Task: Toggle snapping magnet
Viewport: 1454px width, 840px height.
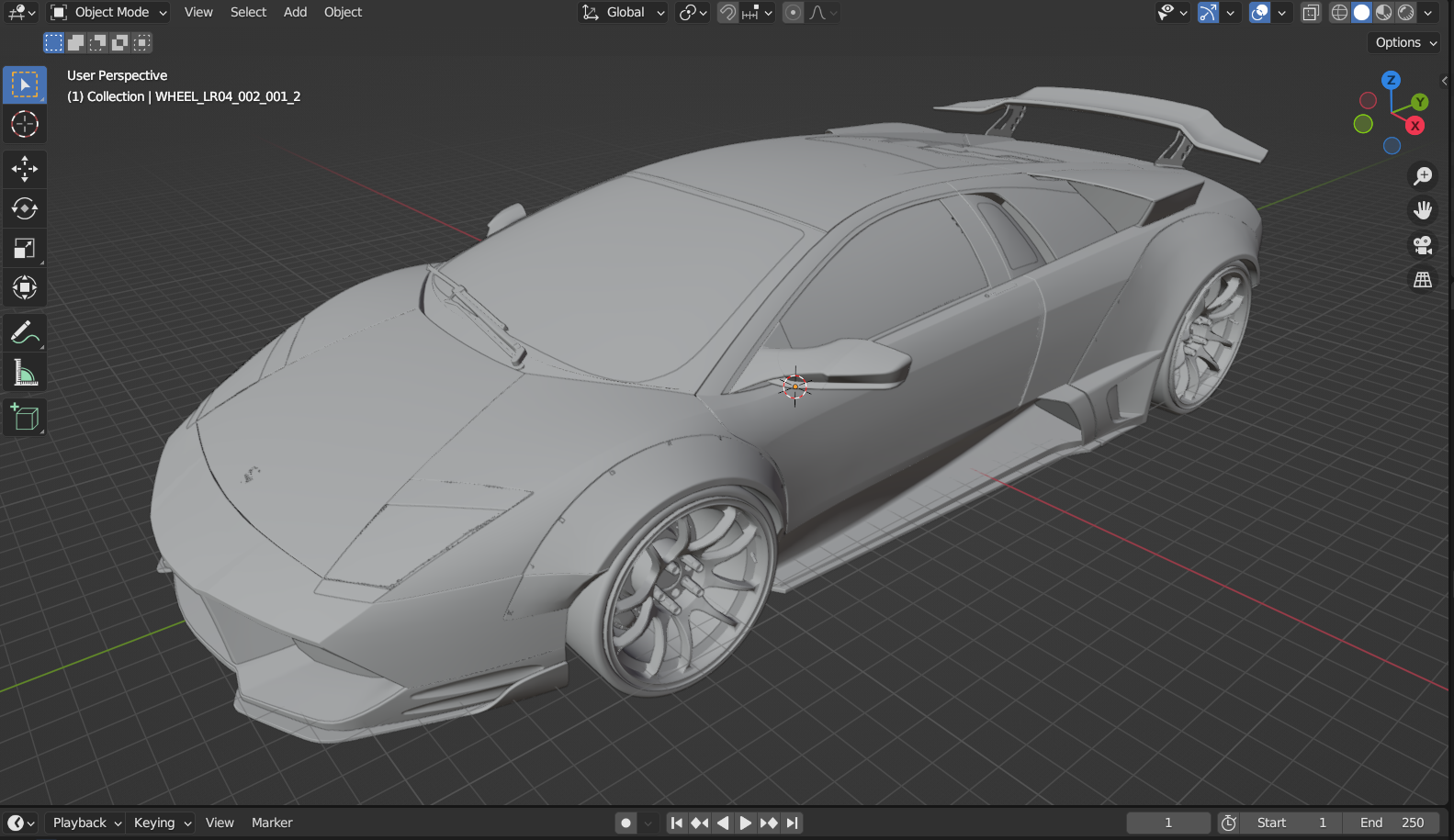Action: click(x=727, y=13)
